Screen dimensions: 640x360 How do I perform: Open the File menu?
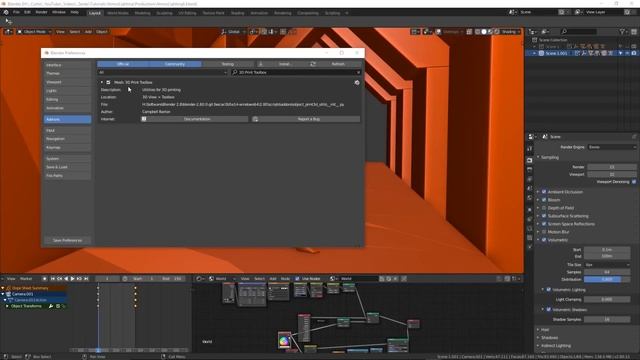click(16, 12)
